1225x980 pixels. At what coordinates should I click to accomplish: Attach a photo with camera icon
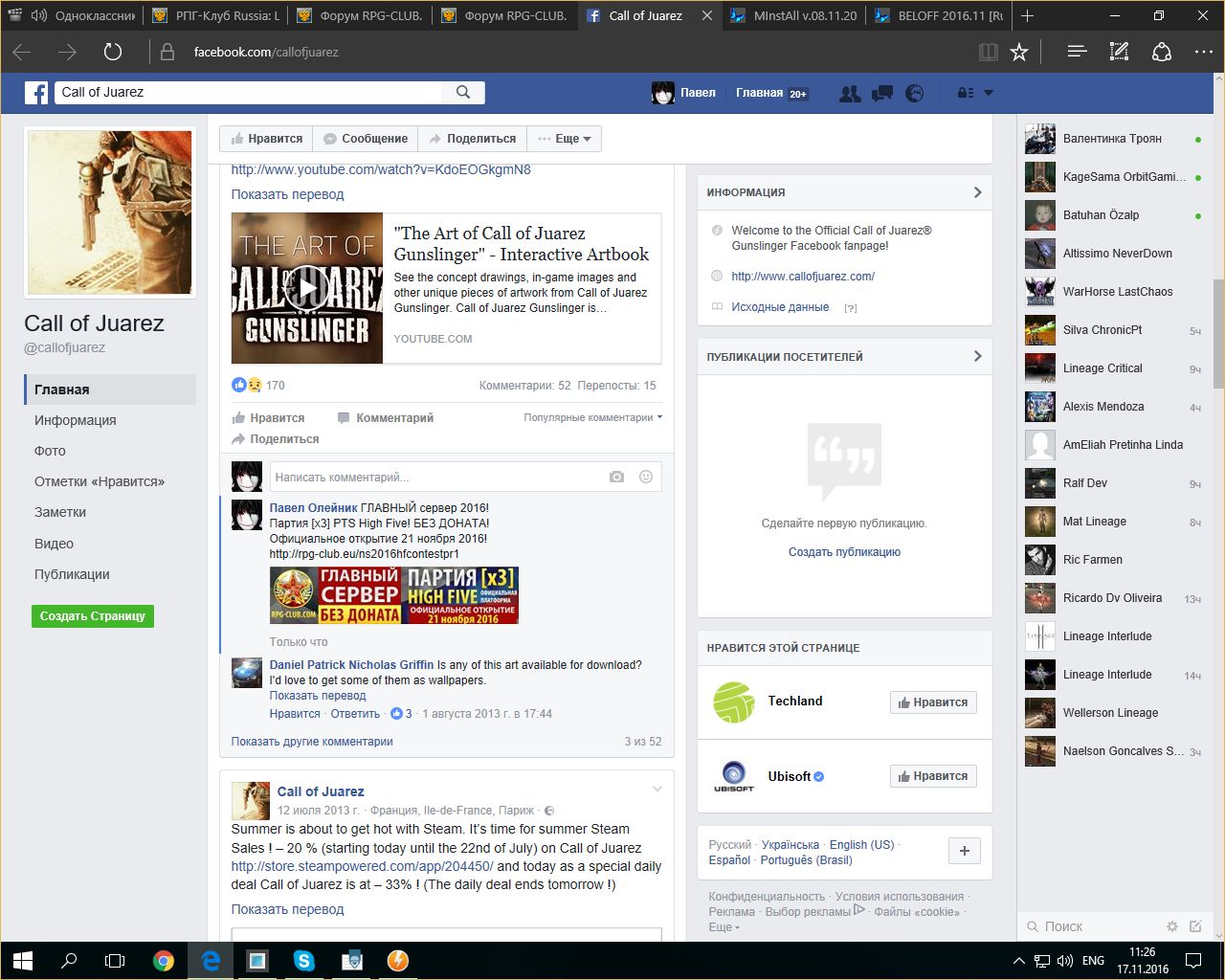(x=616, y=477)
